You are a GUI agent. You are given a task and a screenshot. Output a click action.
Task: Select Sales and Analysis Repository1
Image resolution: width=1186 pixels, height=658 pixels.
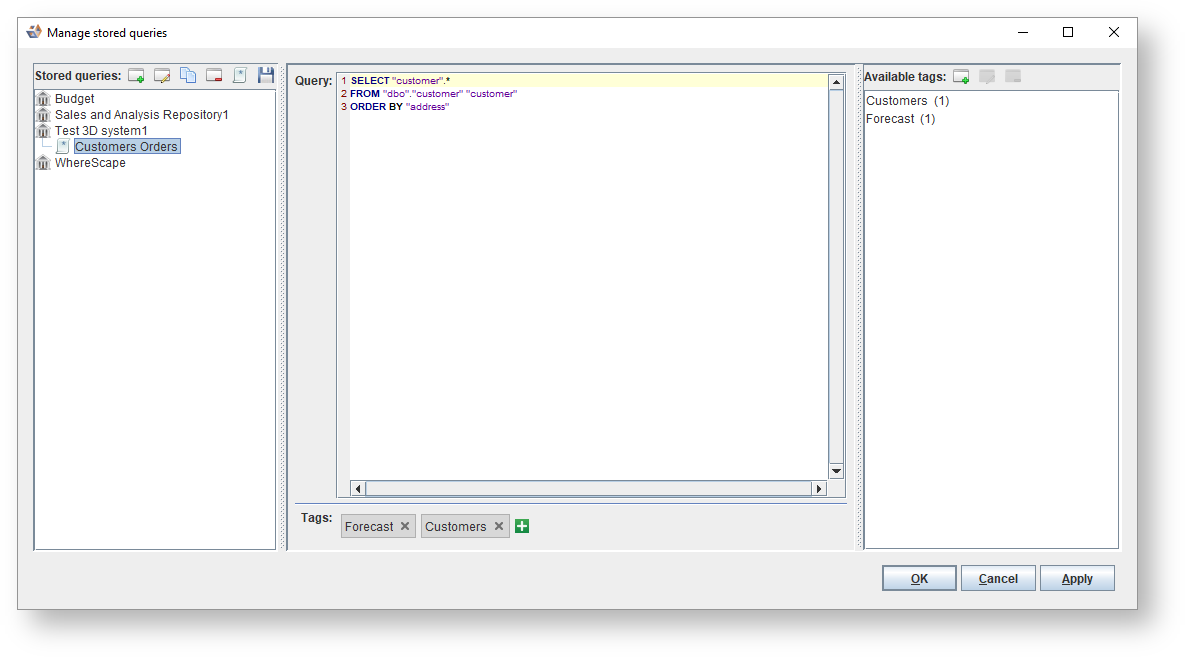pyautogui.click(x=141, y=115)
